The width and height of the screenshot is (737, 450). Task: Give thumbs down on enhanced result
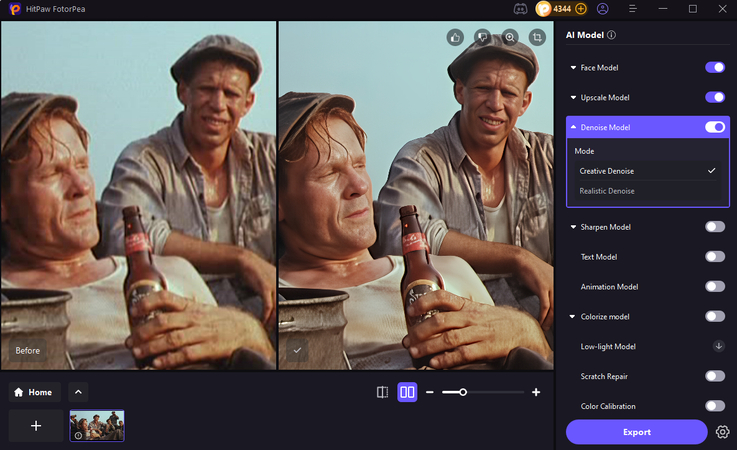[x=483, y=37]
